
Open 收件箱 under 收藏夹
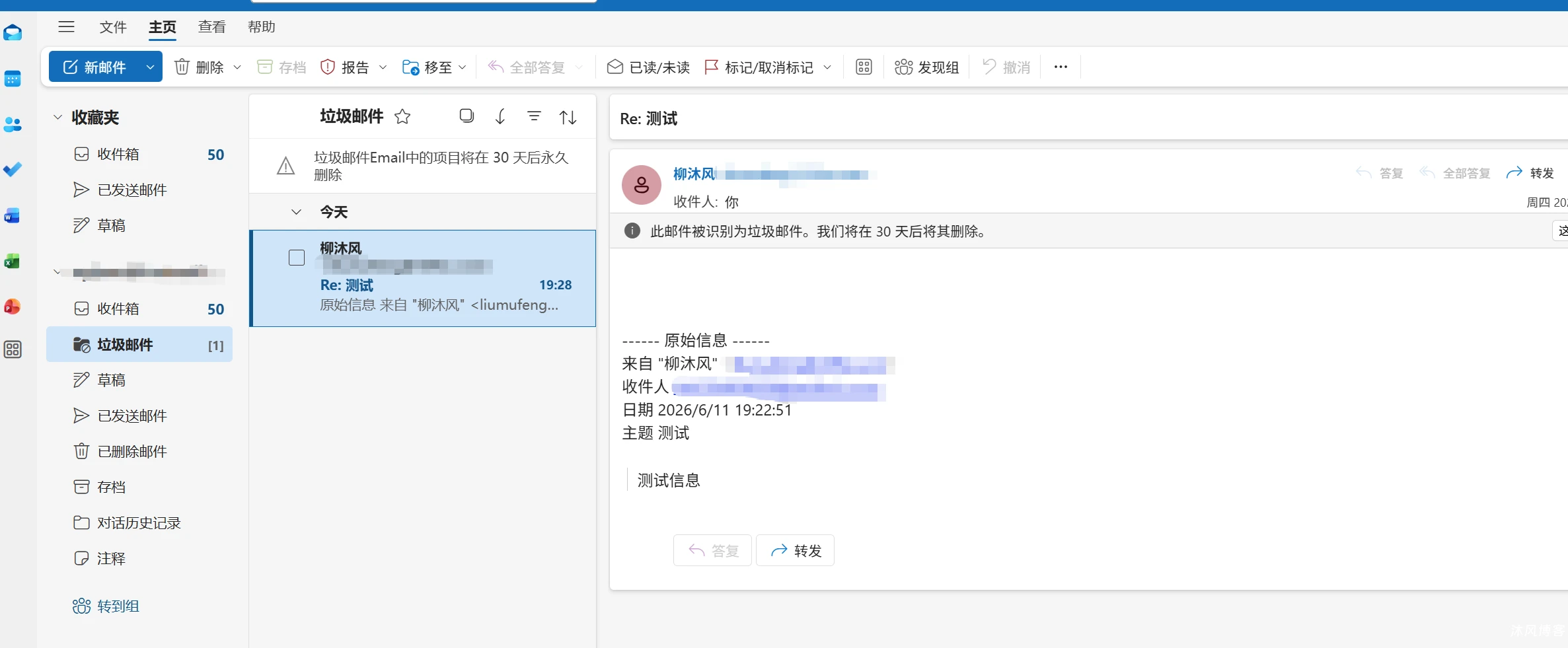(x=139, y=154)
